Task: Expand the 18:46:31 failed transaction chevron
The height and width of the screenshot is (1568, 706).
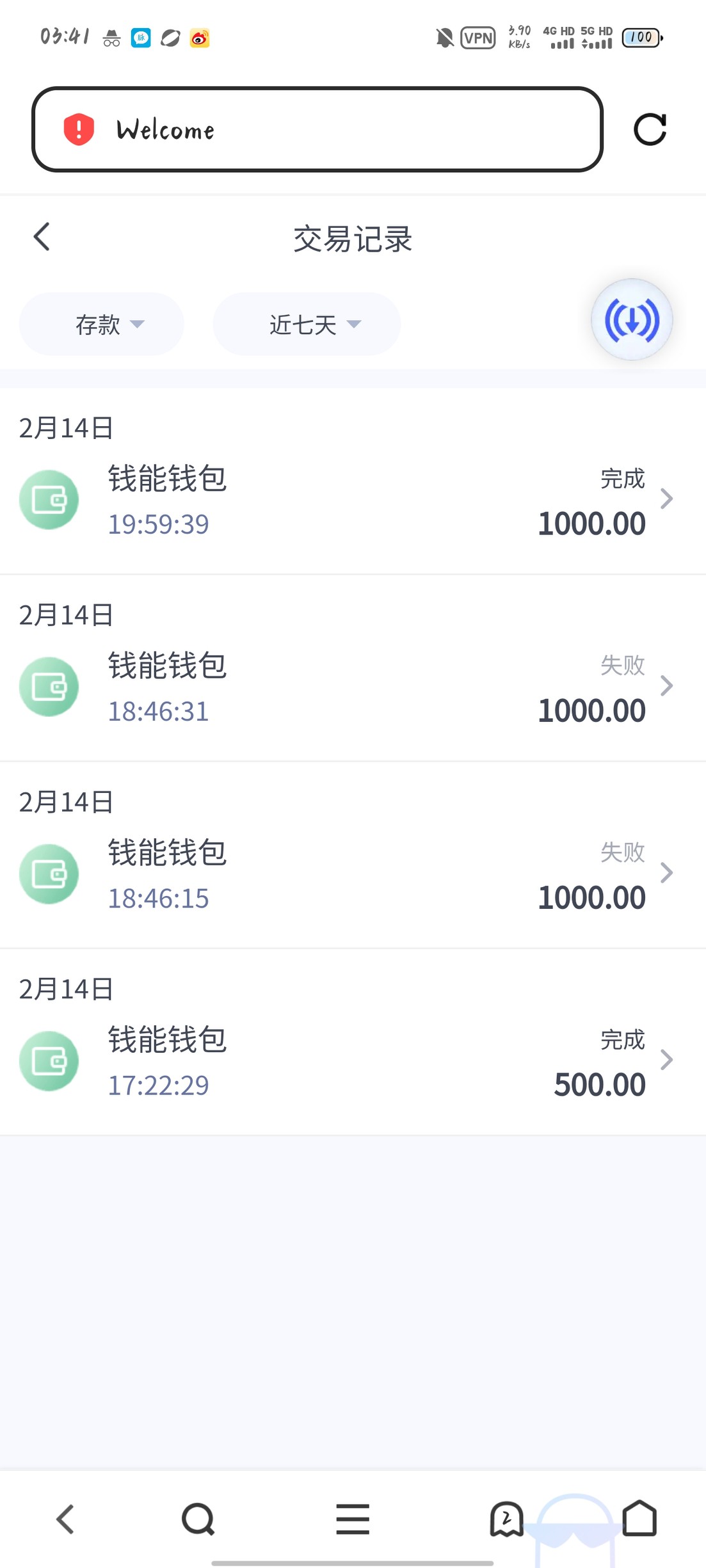Action: pyautogui.click(x=666, y=685)
